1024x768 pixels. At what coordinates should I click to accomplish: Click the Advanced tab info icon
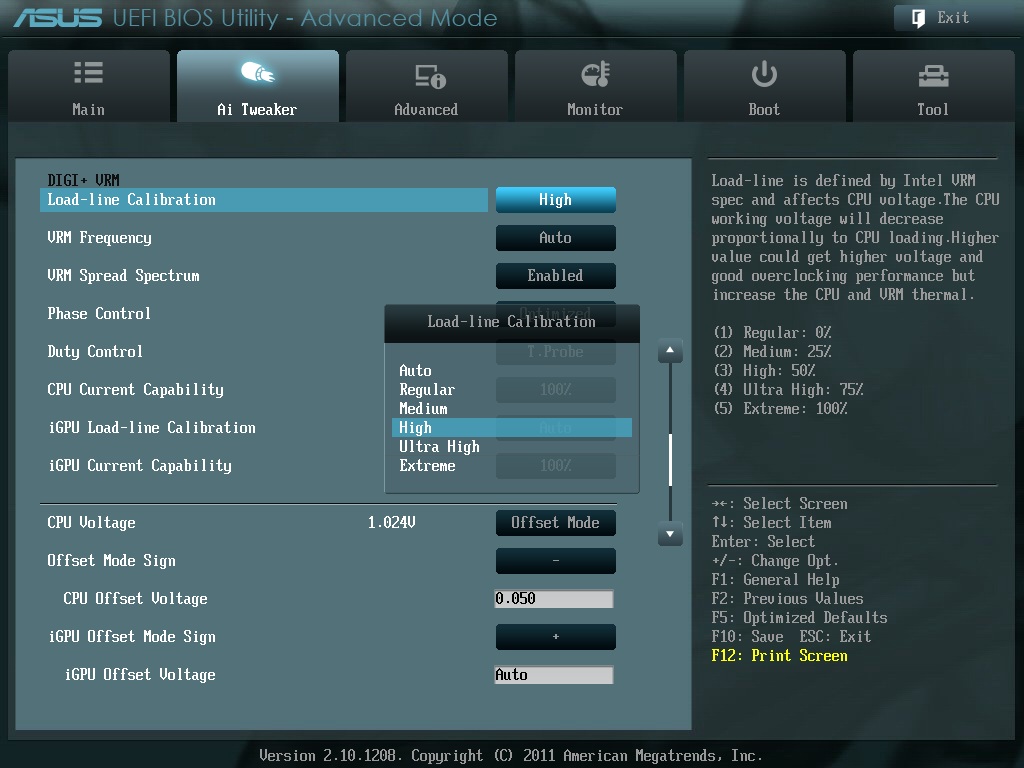430,76
